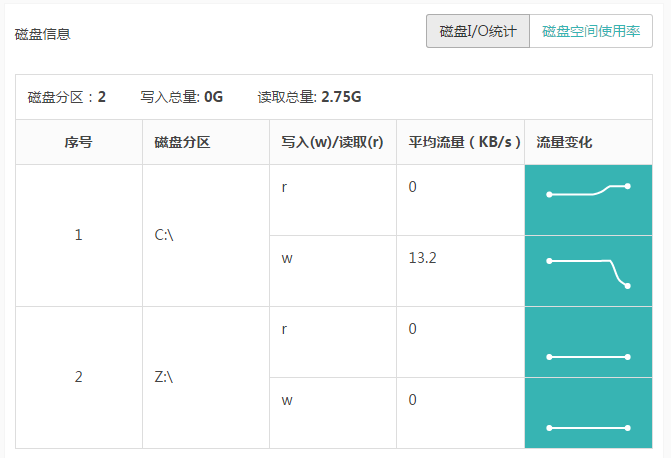
Task: Select the Z:\ write average value 0
Action: [413, 400]
